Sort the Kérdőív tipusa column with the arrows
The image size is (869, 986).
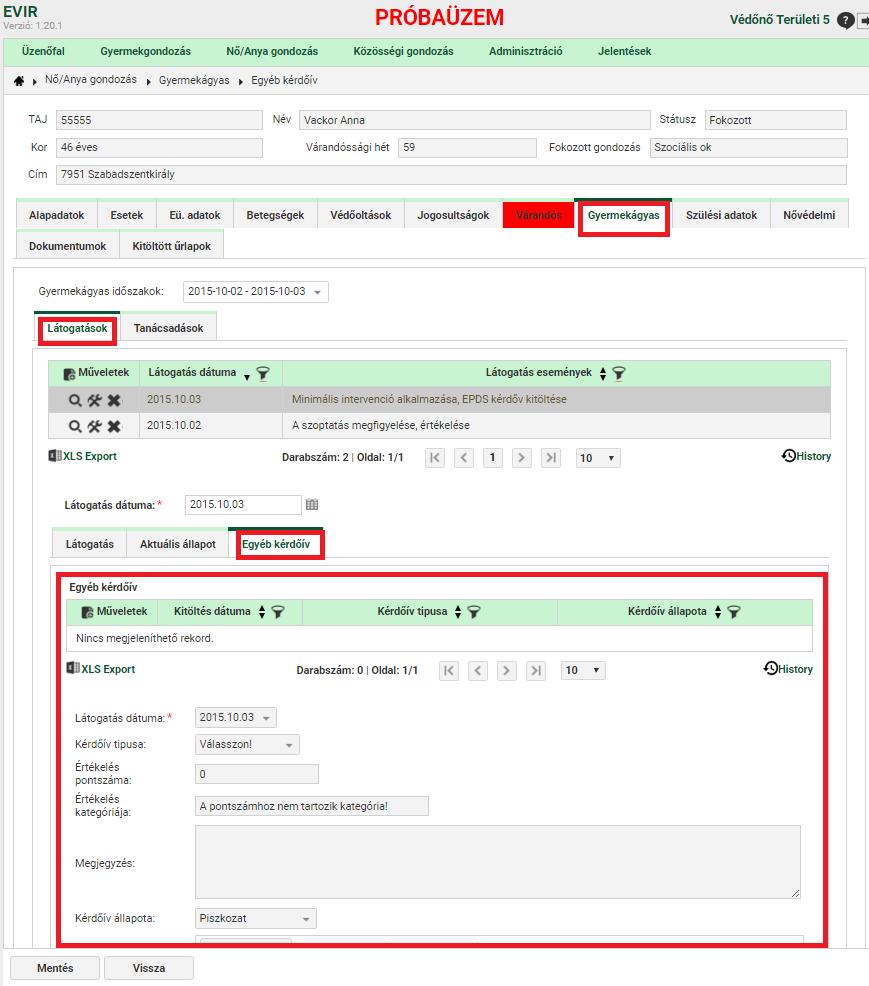[x=458, y=612]
